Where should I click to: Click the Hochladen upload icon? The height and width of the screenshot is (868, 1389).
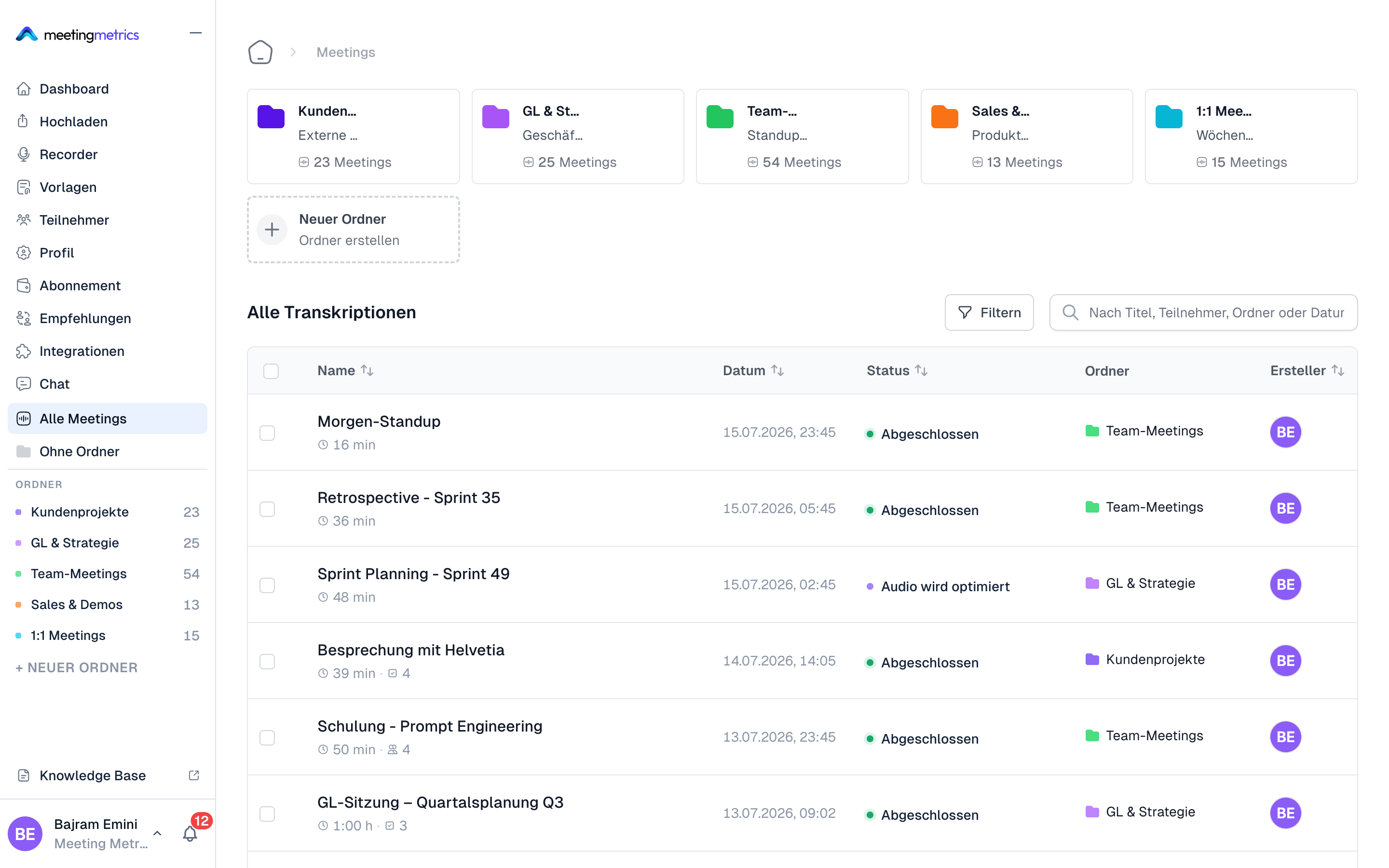(23, 121)
